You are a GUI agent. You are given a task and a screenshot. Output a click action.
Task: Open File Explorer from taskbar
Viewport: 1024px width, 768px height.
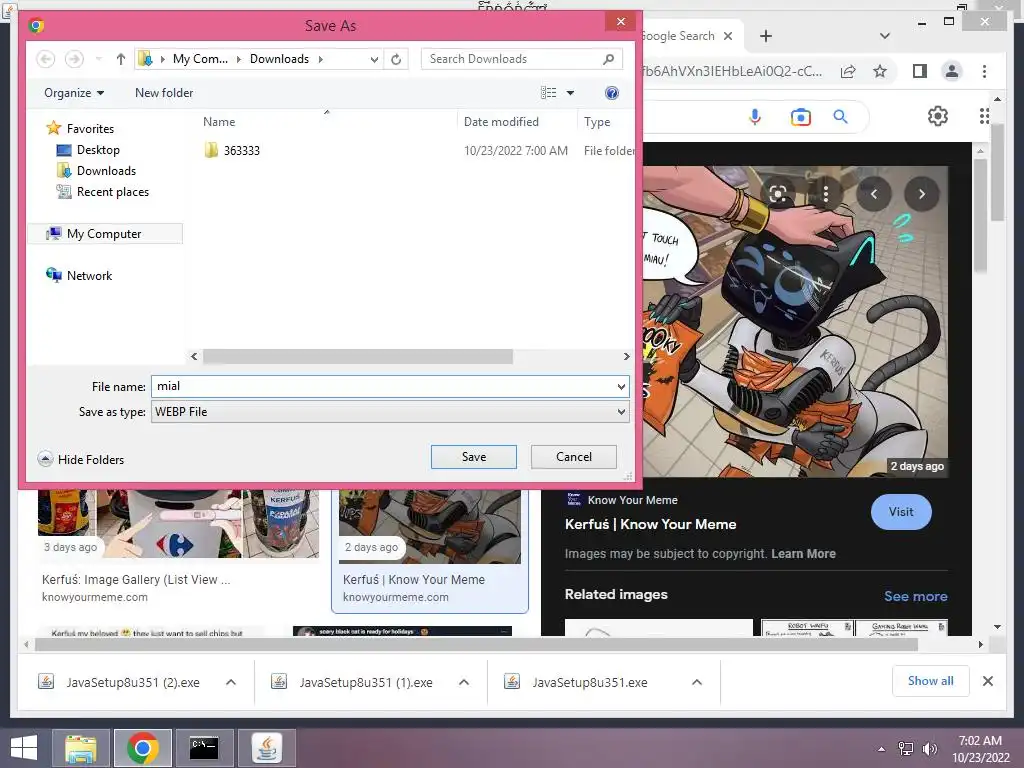[80, 748]
